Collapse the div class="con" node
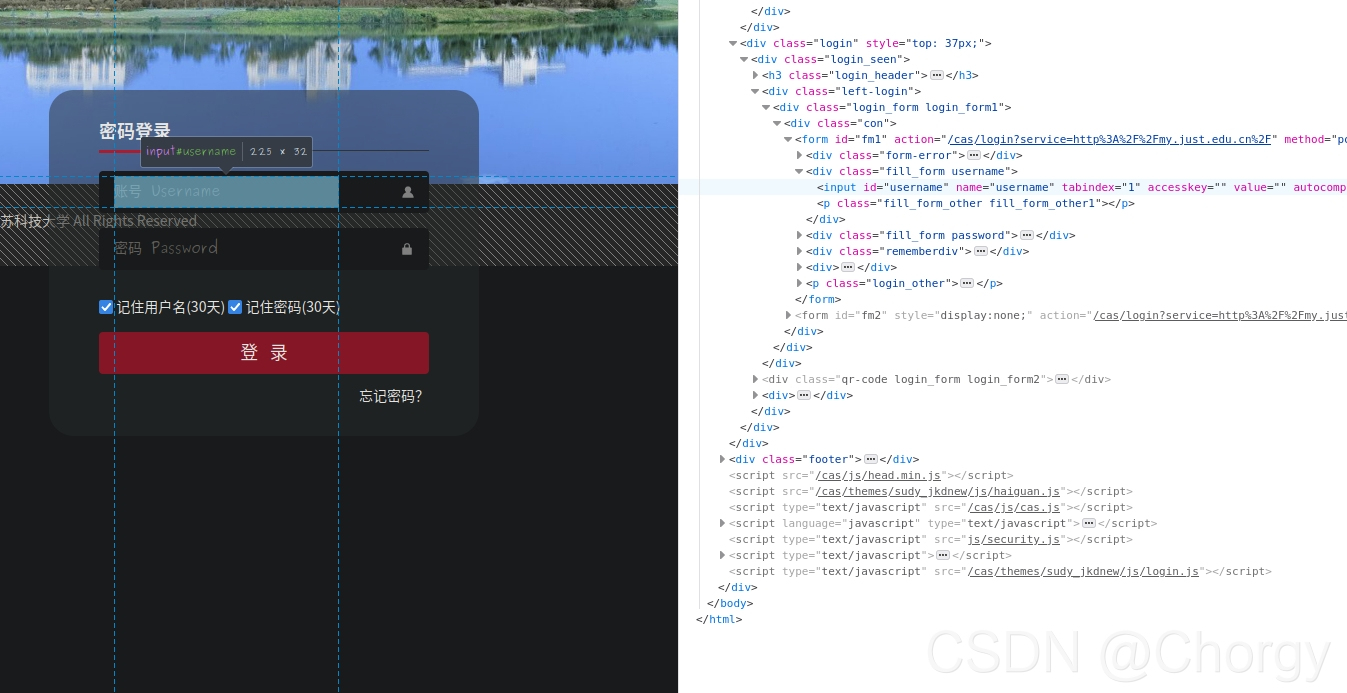This screenshot has width=1347, height=693. tap(777, 123)
